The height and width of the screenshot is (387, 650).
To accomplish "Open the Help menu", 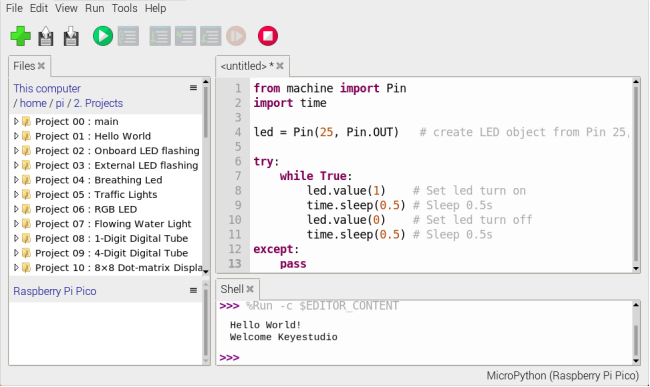I will (x=155, y=8).
